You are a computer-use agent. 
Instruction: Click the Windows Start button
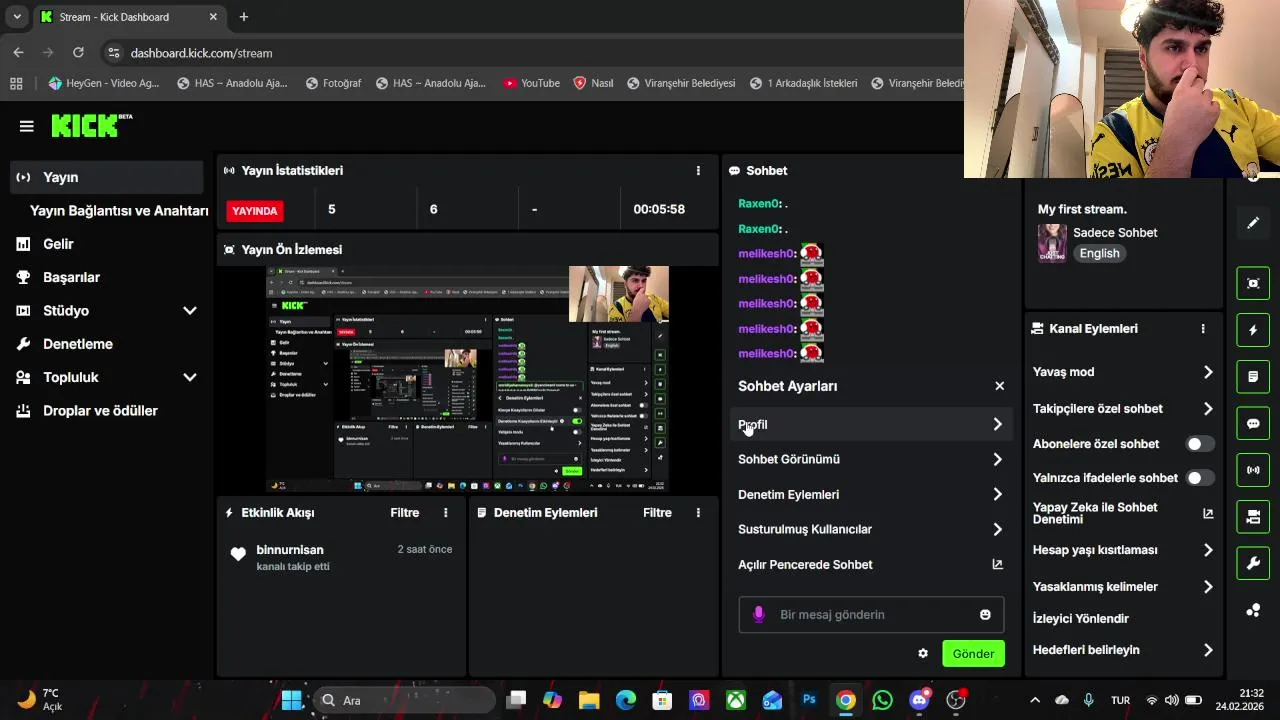291,700
